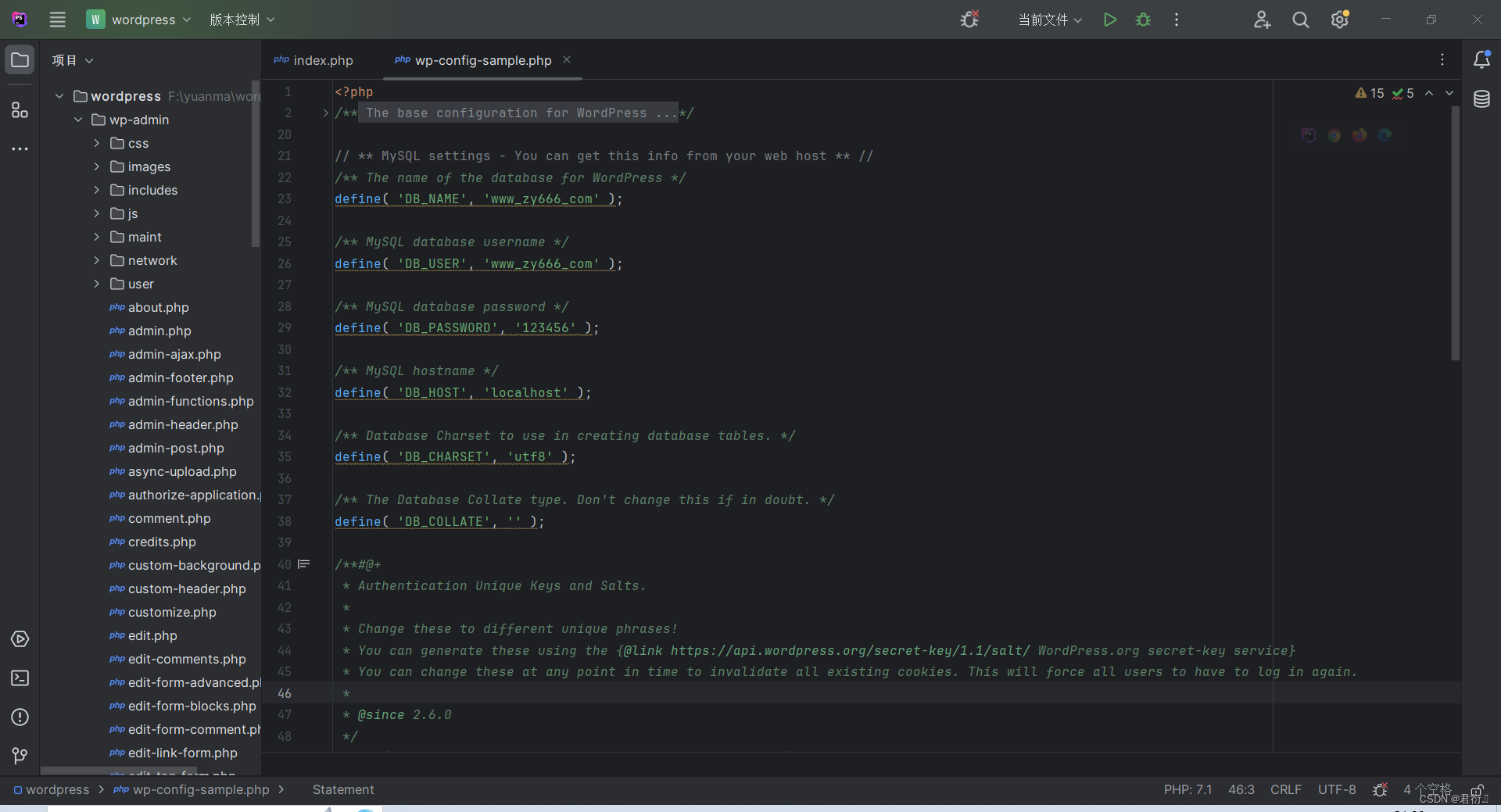Expand the network folder
Image resolution: width=1501 pixels, height=812 pixels.
click(96, 260)
